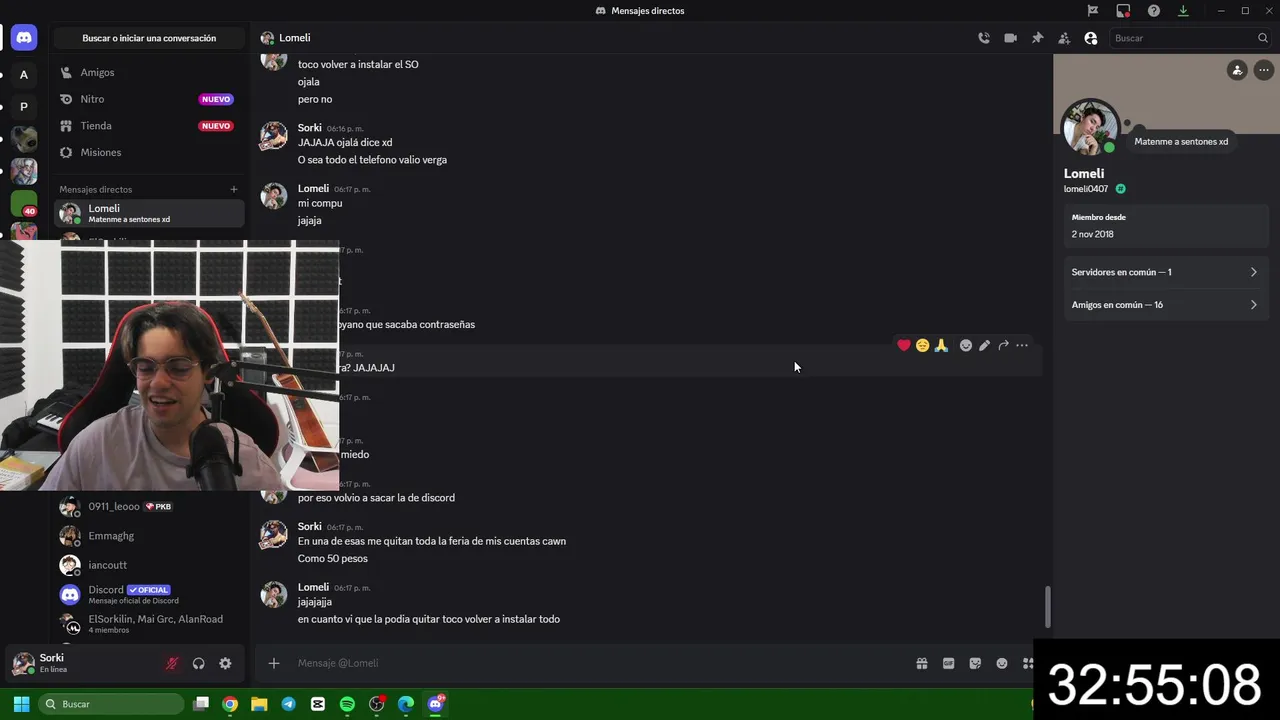Select server P in server rail

click(x=24, y=106)
